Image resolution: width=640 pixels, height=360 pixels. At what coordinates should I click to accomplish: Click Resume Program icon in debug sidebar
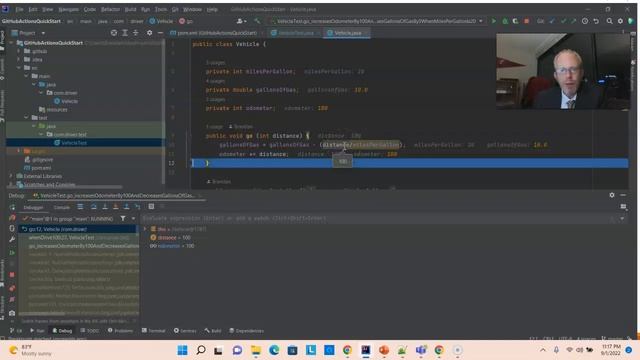click(x=12, y=253)
